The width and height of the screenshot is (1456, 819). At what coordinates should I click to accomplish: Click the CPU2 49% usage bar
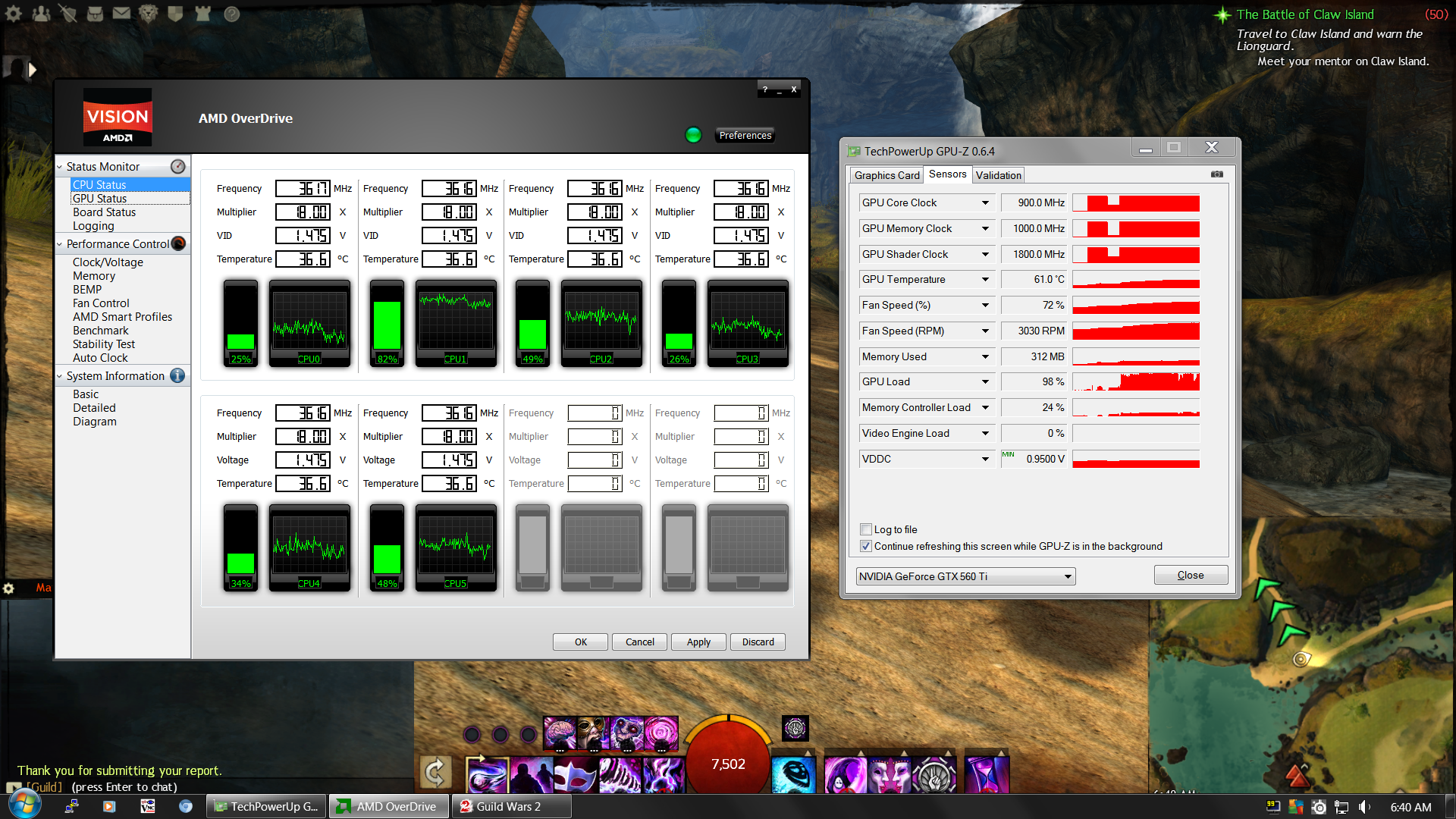pyautogui.click(x=532, y=323)
